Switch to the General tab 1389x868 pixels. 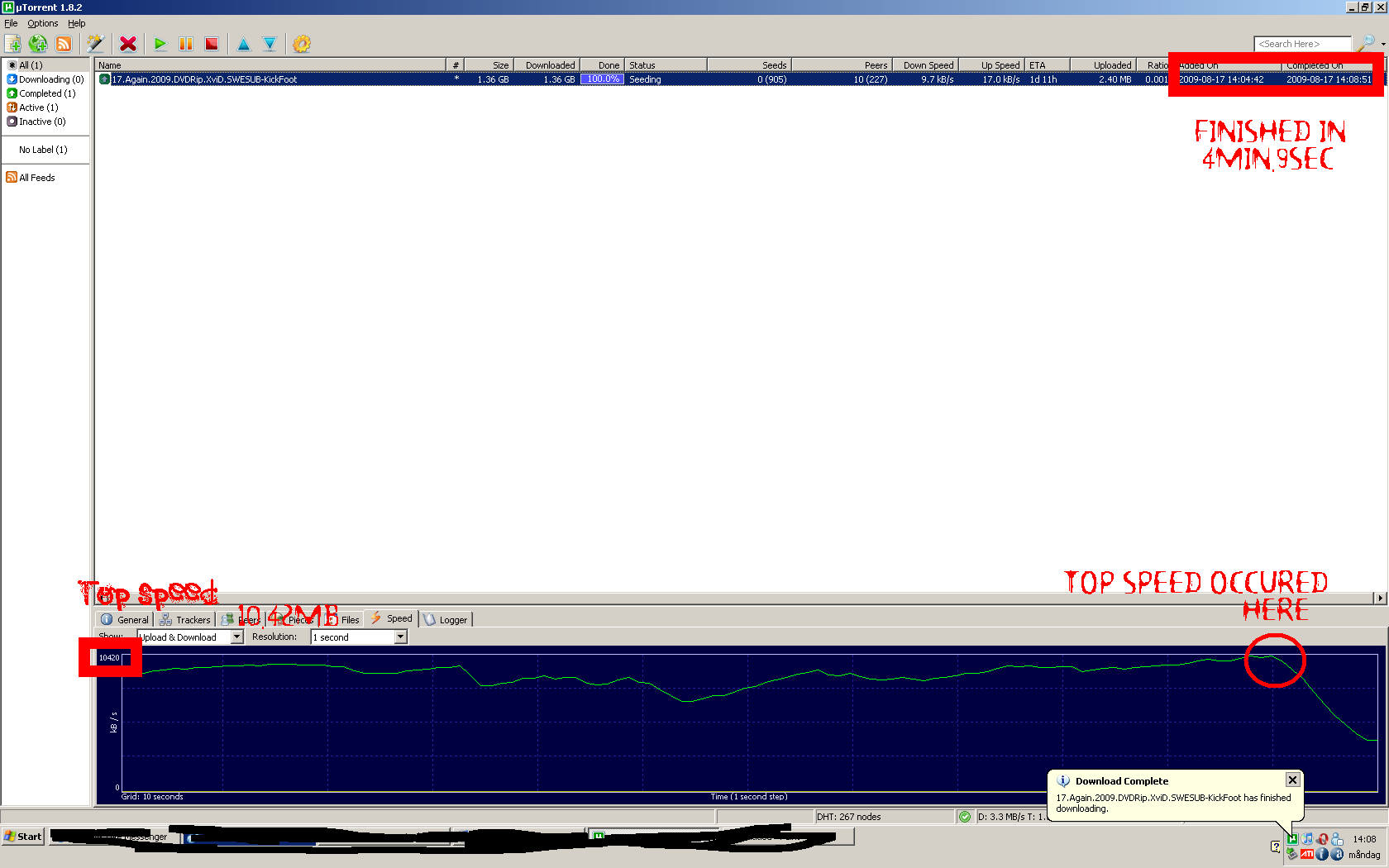[x=125, y=619]
